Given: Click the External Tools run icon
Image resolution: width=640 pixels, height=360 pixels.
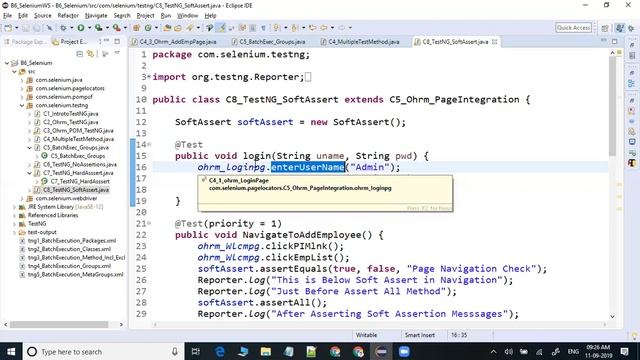Looking at the screenshot, I should coord(116,28).
